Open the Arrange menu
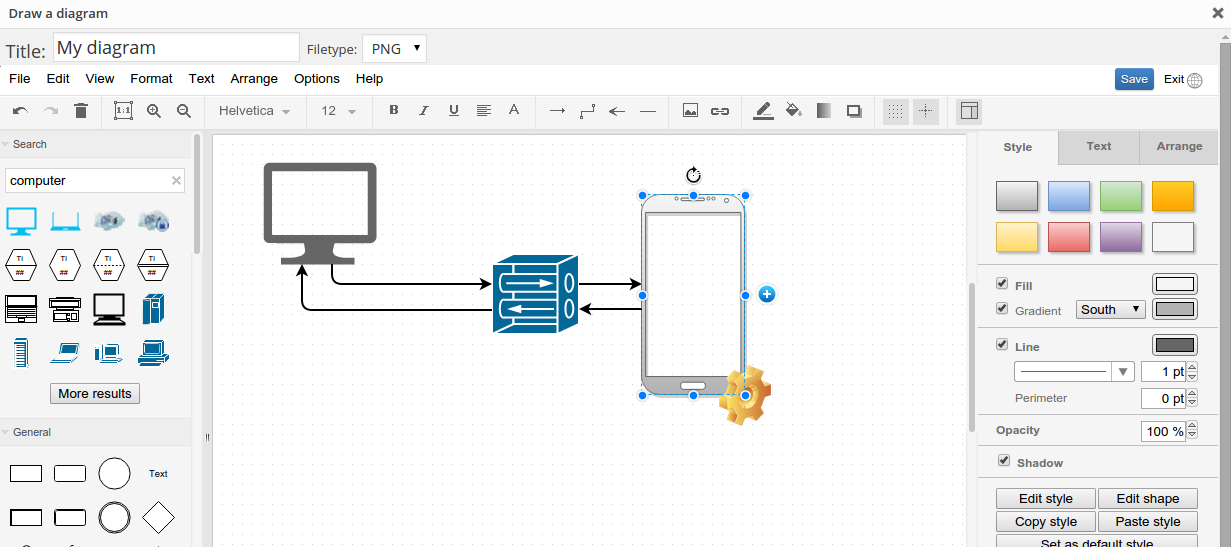The width and height of the screenshot is (1231, 547). [254, 79]
